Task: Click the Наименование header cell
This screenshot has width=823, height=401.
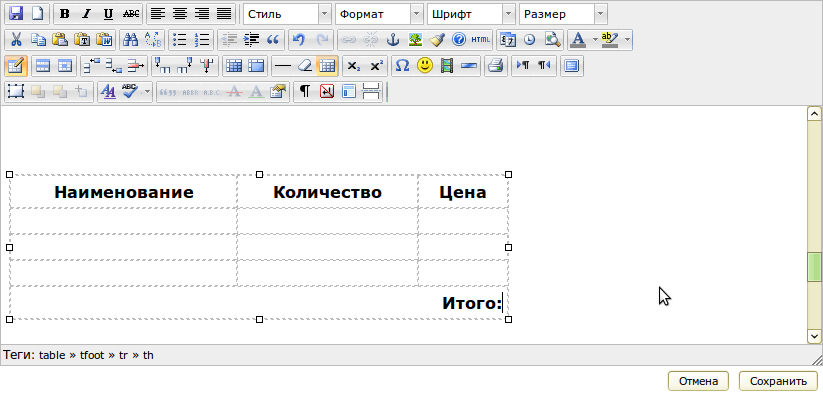Action: pyautogui.click(x=123, y=192)
